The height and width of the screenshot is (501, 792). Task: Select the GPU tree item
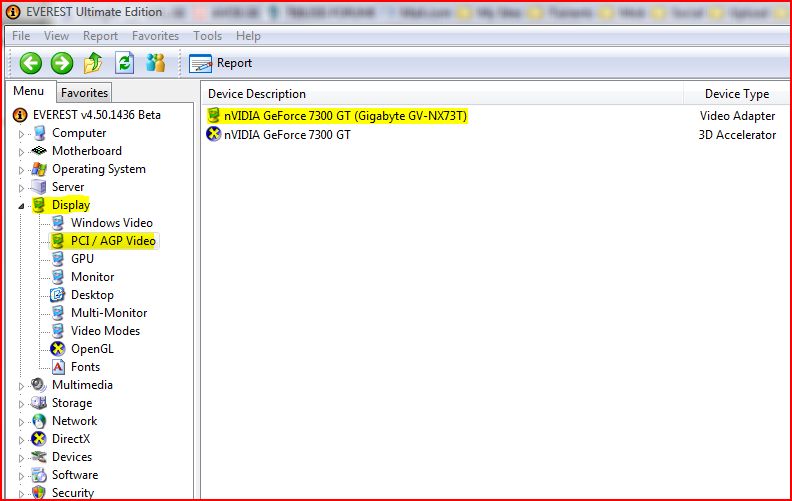(x=82, y=259)
